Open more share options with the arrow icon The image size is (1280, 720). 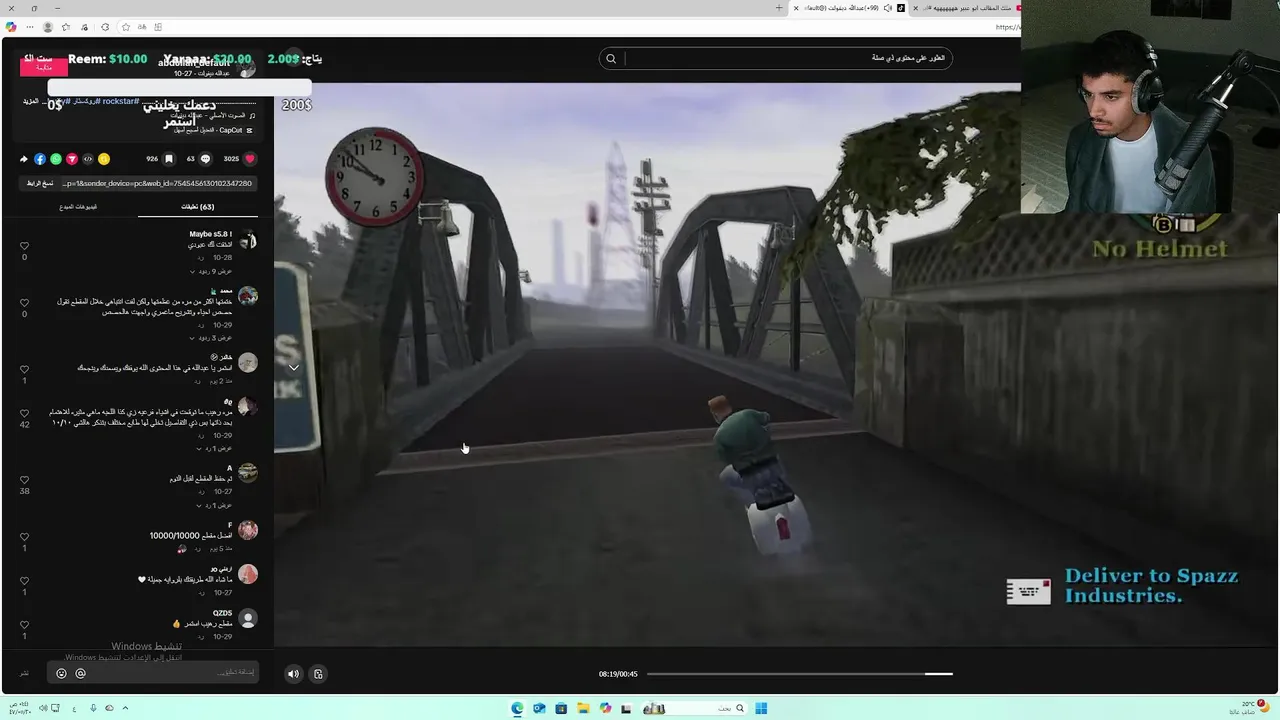coord(24,158)
